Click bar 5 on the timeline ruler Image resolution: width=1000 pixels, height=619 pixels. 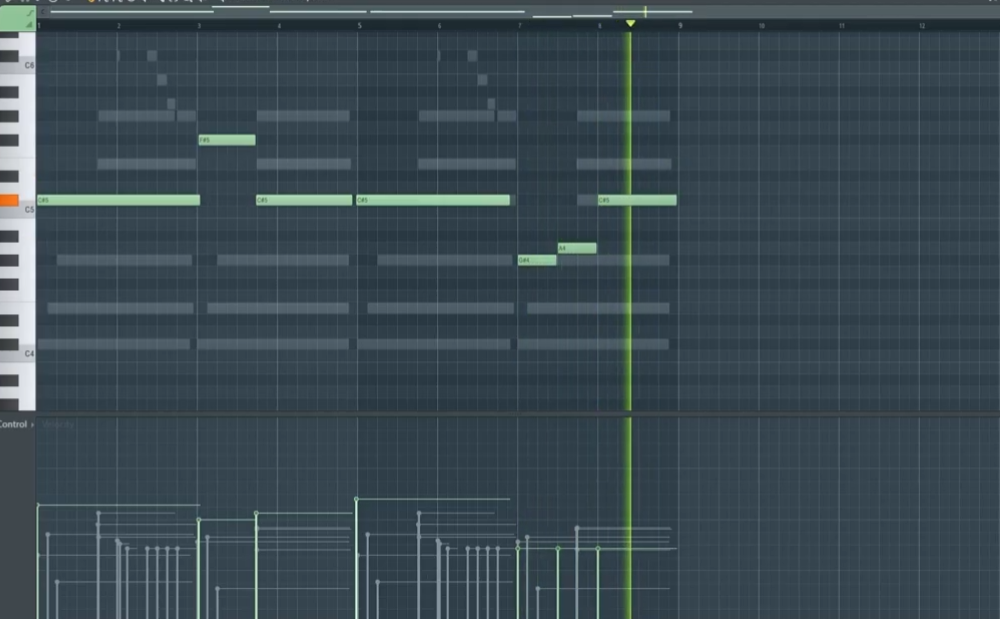pos(359,25)
